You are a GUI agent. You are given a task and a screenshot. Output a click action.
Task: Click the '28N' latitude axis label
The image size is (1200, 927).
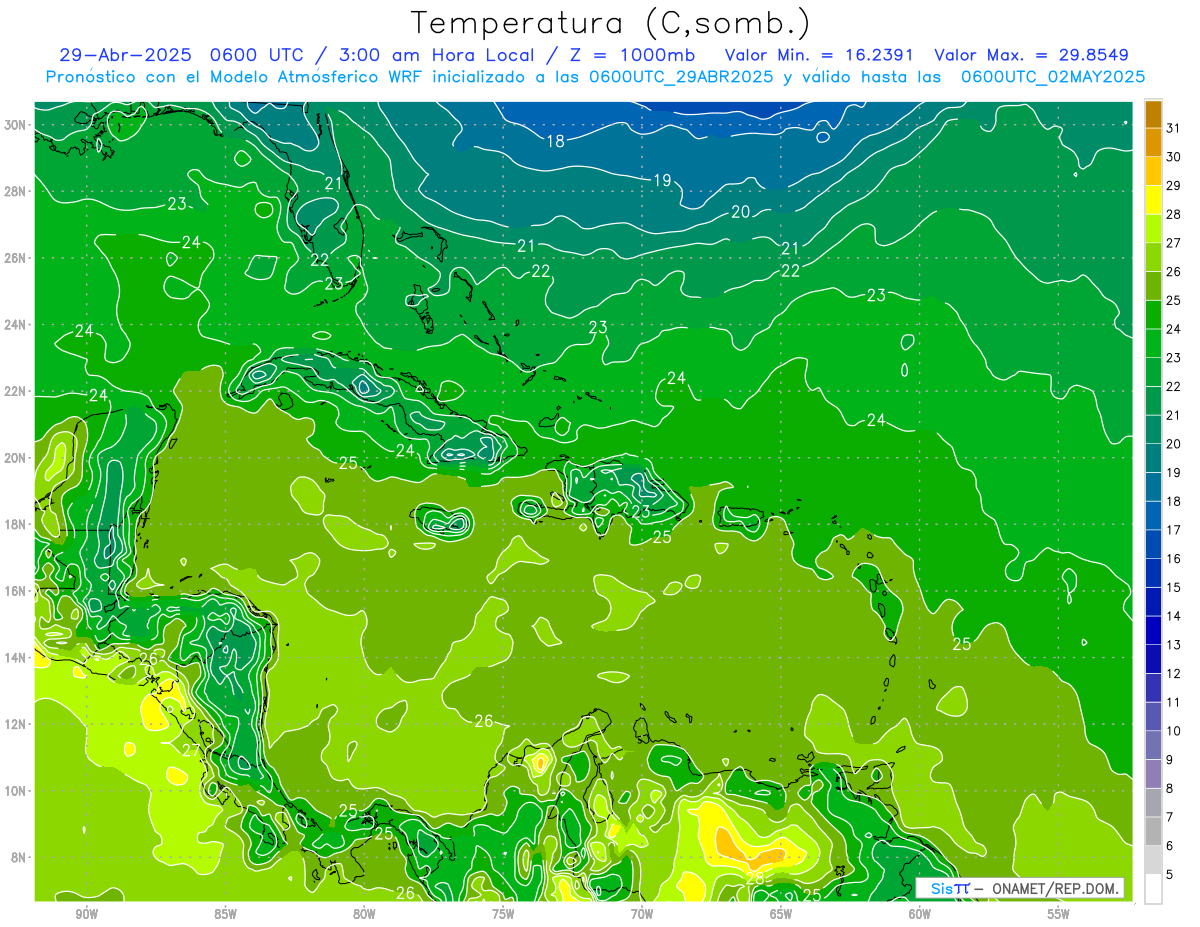(16, 191)
